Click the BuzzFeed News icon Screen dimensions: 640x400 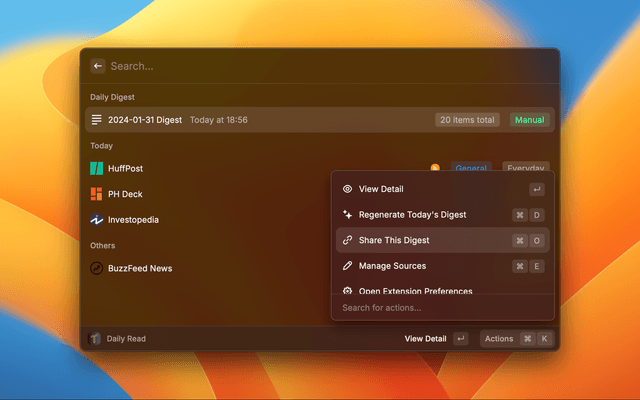pos(97,268)
